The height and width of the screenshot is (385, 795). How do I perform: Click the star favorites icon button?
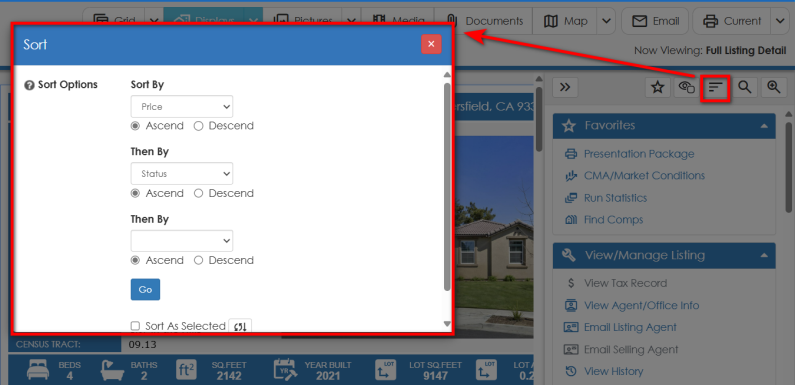[x=658, y=87]
